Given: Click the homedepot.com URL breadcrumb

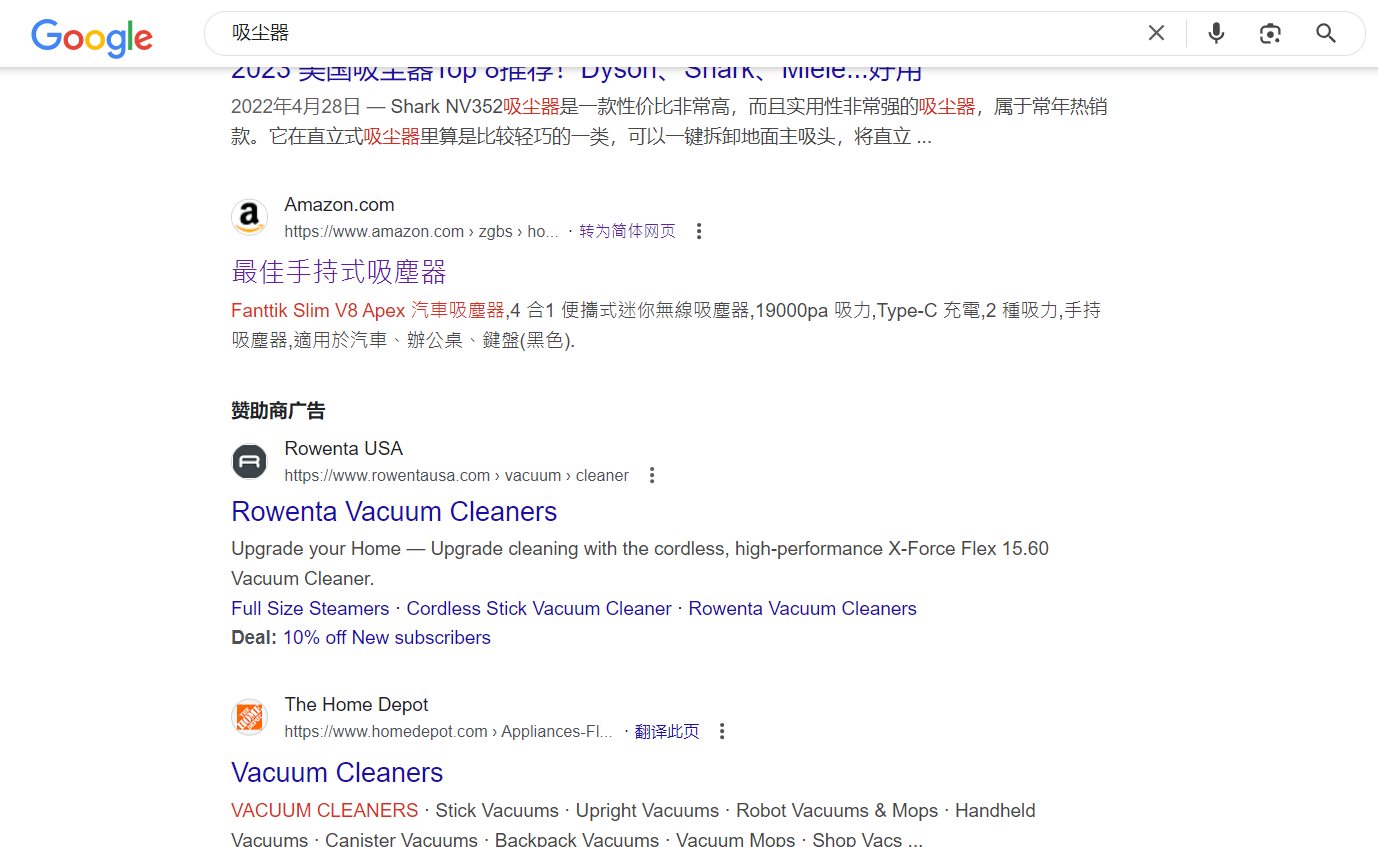Looking at the screenshot, I should (x=448, y=731).
